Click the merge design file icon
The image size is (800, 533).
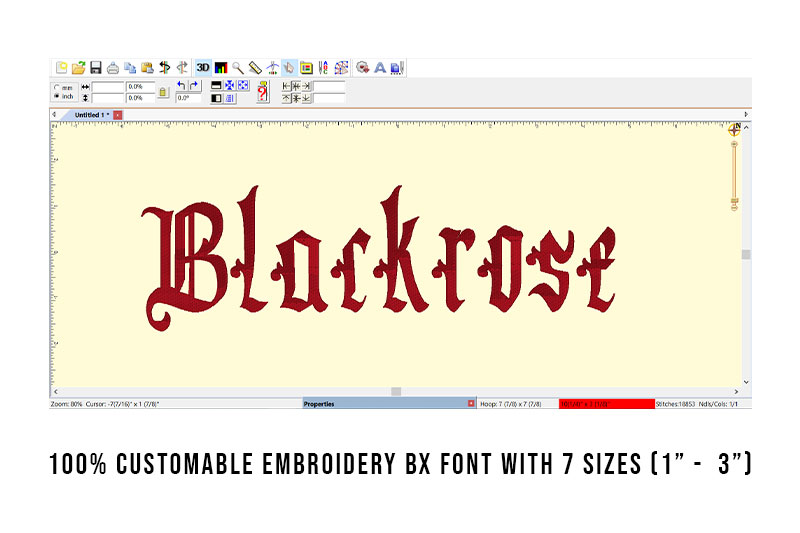pyautogui.click(x=397, y=67)
